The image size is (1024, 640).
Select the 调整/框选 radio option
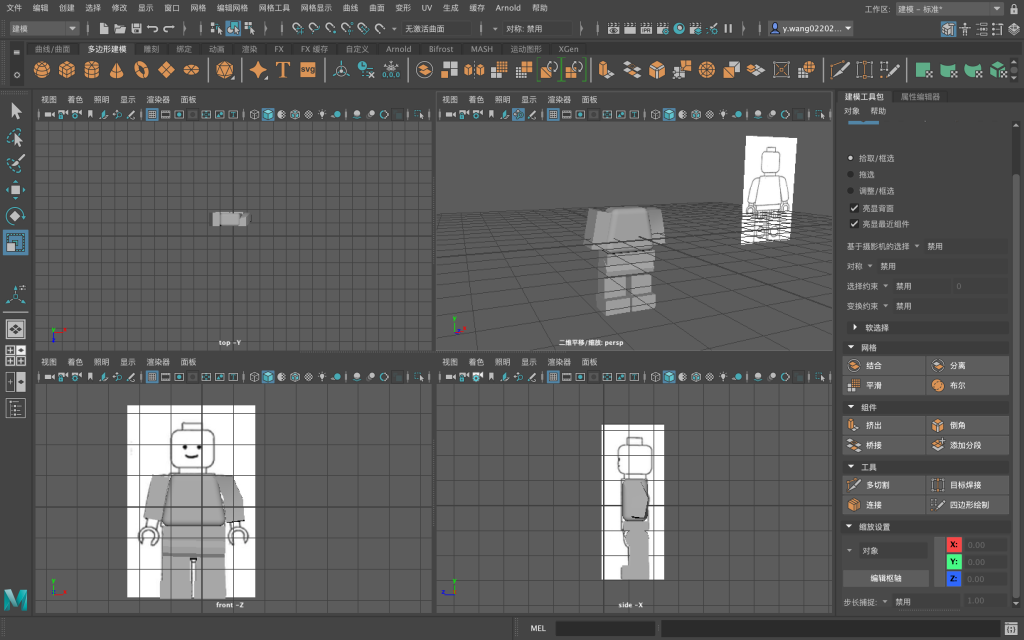click(850, 191)
